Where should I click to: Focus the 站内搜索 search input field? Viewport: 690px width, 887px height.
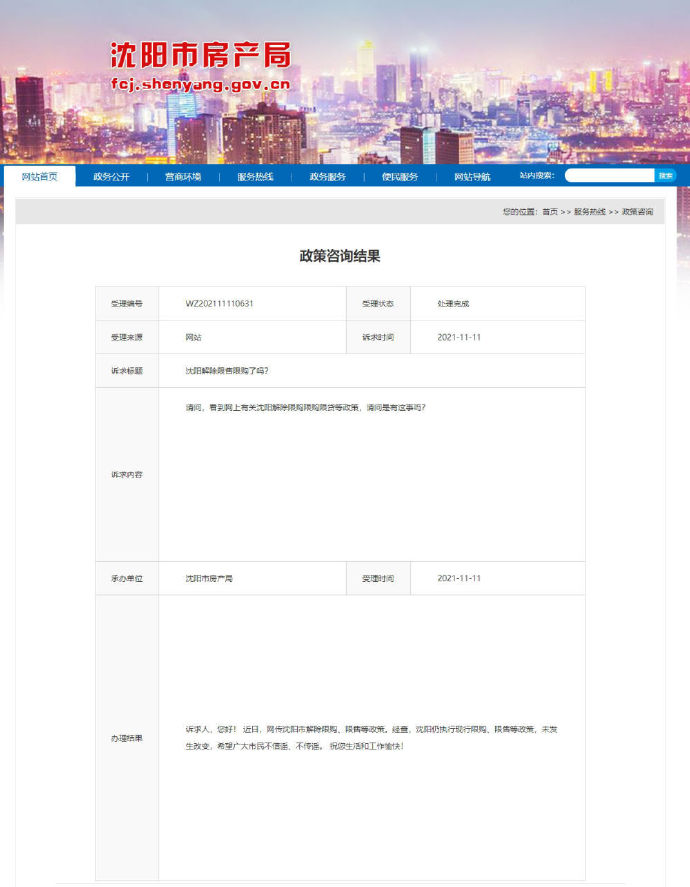(609, 175)
